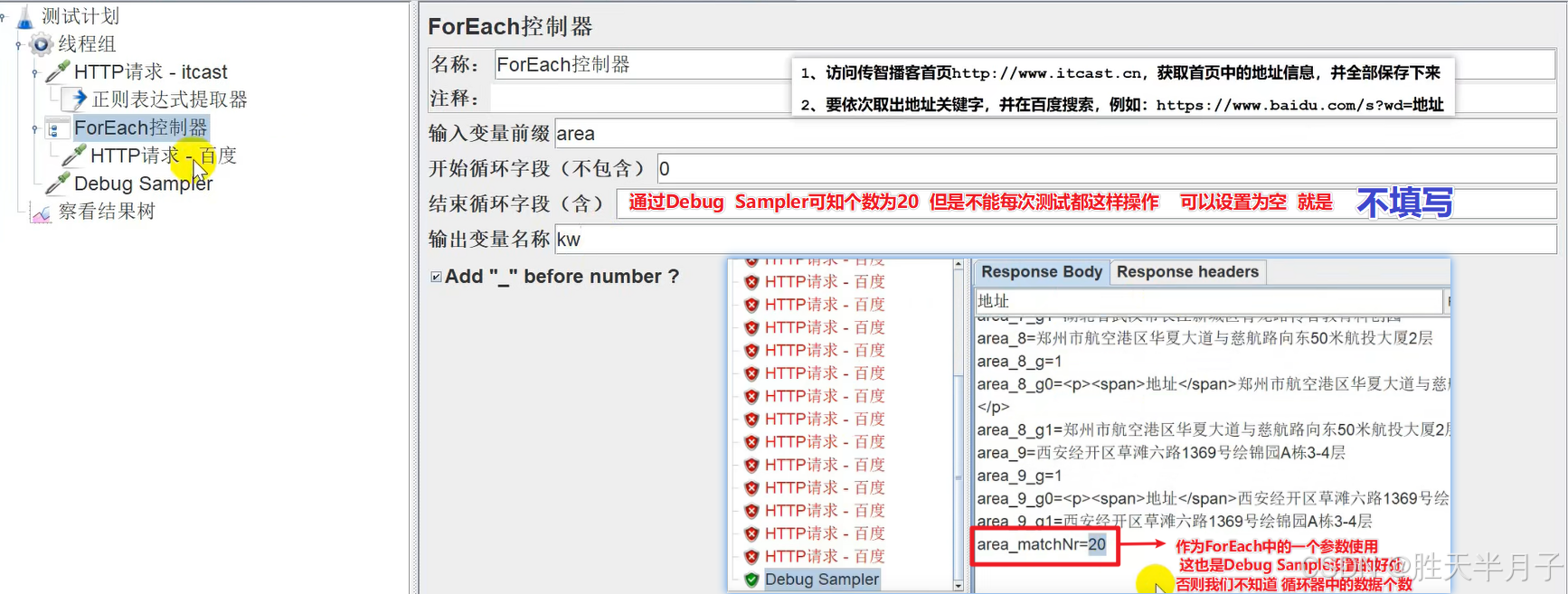Click the HTTP请求 - itcast pipette icon

coord(58,71)
